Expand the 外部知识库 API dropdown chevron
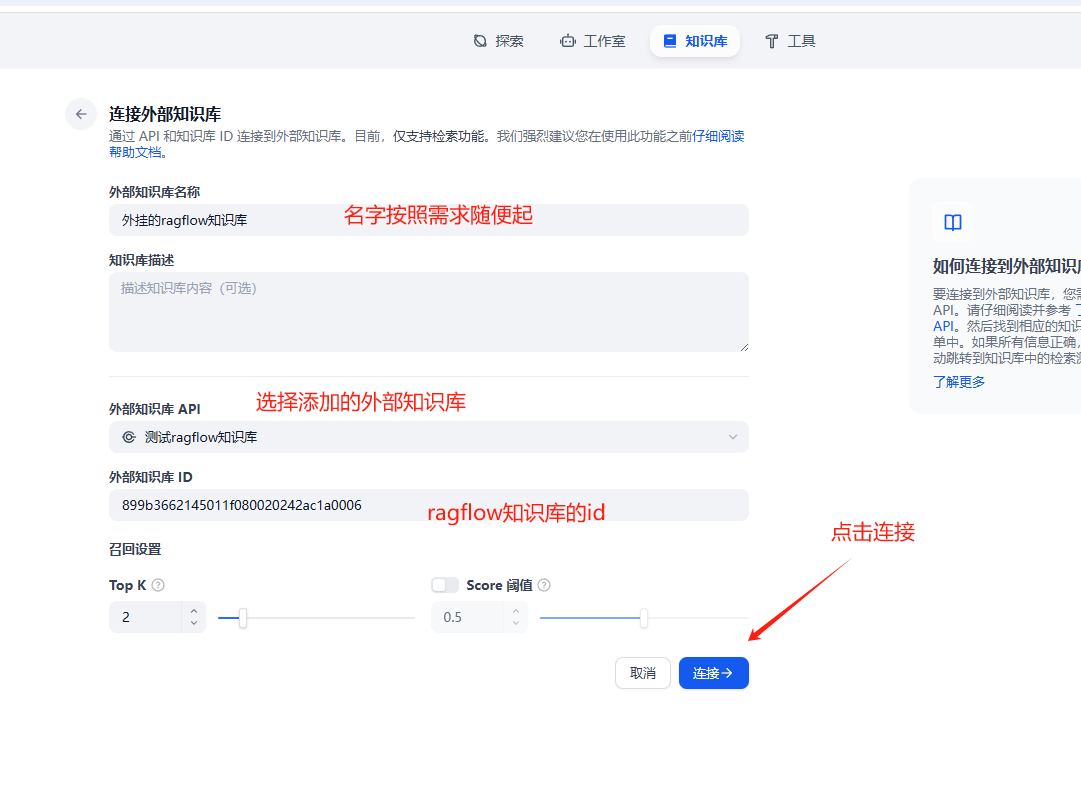Viewport: 1081px width, 799px height. click(732, 437)
